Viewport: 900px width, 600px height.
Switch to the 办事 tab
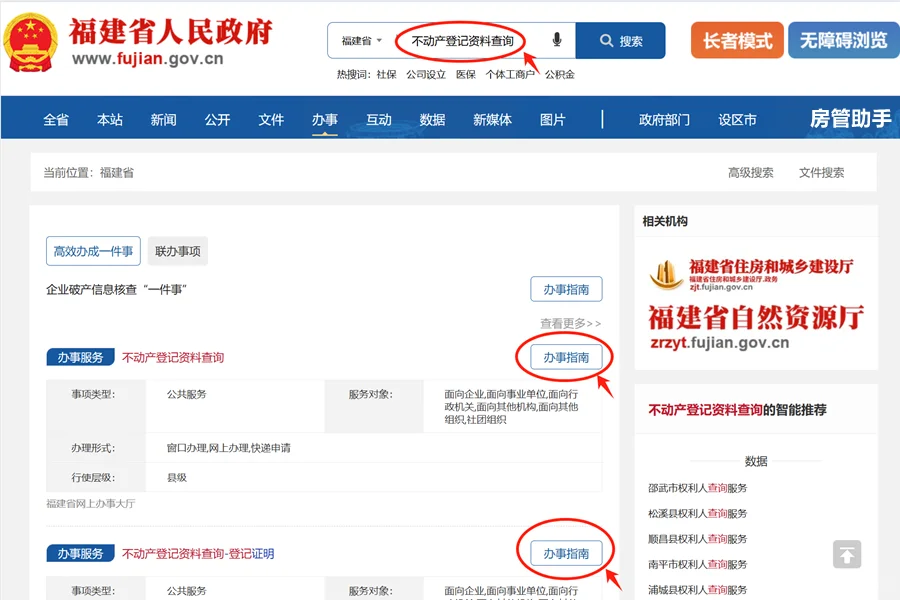[x=325, y=119]
